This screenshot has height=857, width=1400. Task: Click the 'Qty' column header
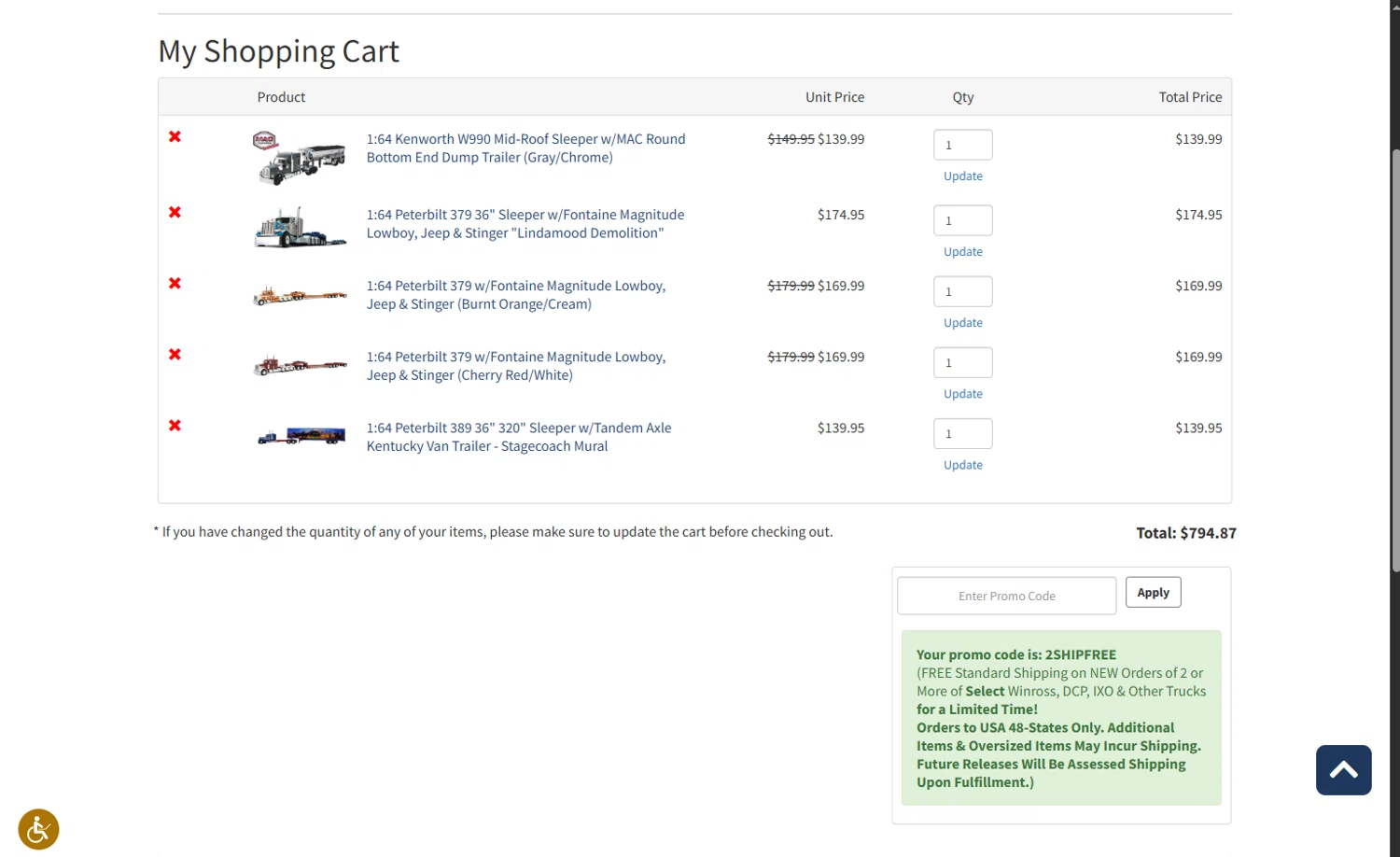pos(963,97)
